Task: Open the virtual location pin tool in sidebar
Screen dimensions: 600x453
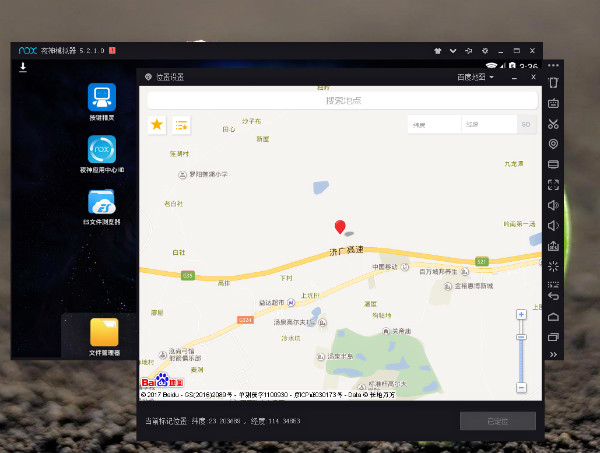Action: click(x=553, y=144)
